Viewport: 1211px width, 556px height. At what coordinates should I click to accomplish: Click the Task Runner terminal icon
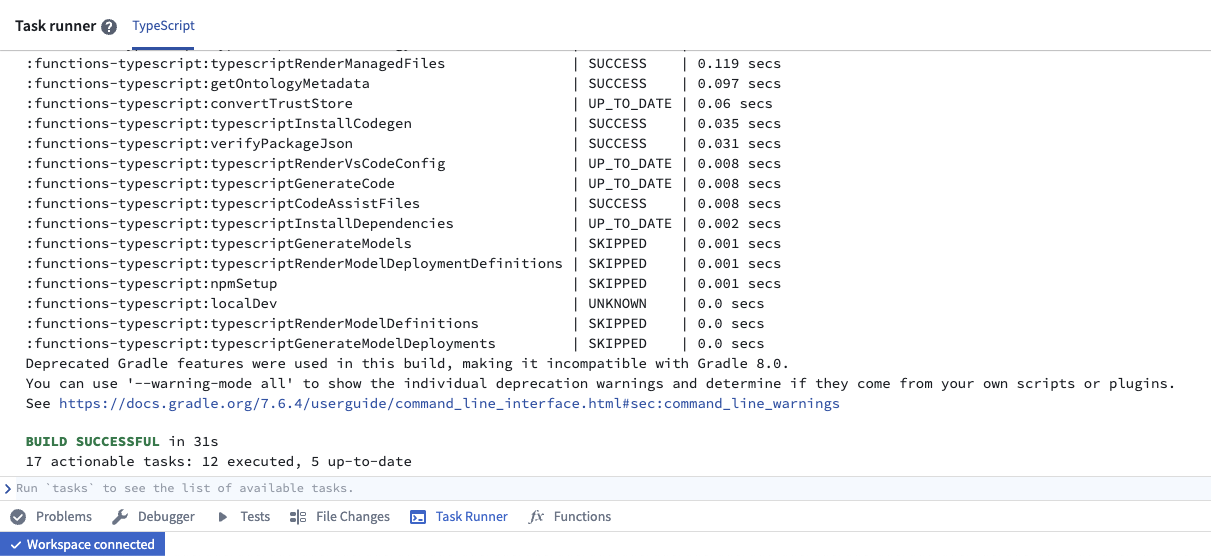(x=418, y=517)
